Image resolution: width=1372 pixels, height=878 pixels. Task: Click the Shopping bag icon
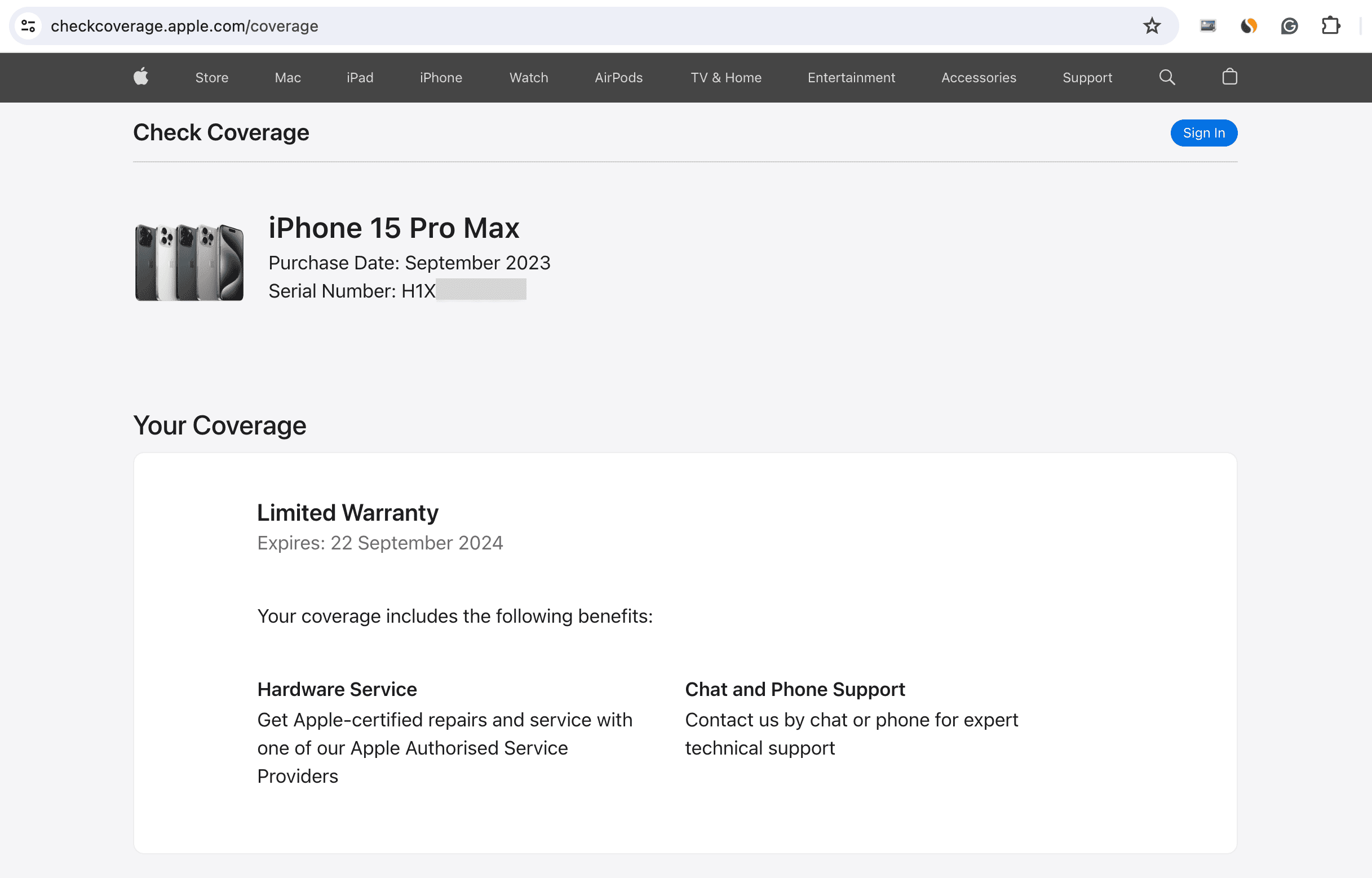[1228, 77]
